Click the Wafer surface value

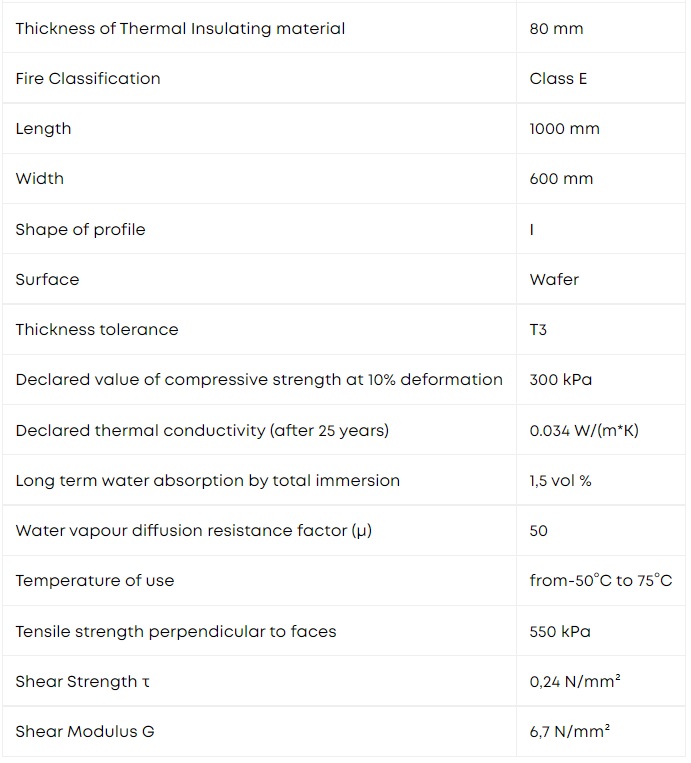554,279
